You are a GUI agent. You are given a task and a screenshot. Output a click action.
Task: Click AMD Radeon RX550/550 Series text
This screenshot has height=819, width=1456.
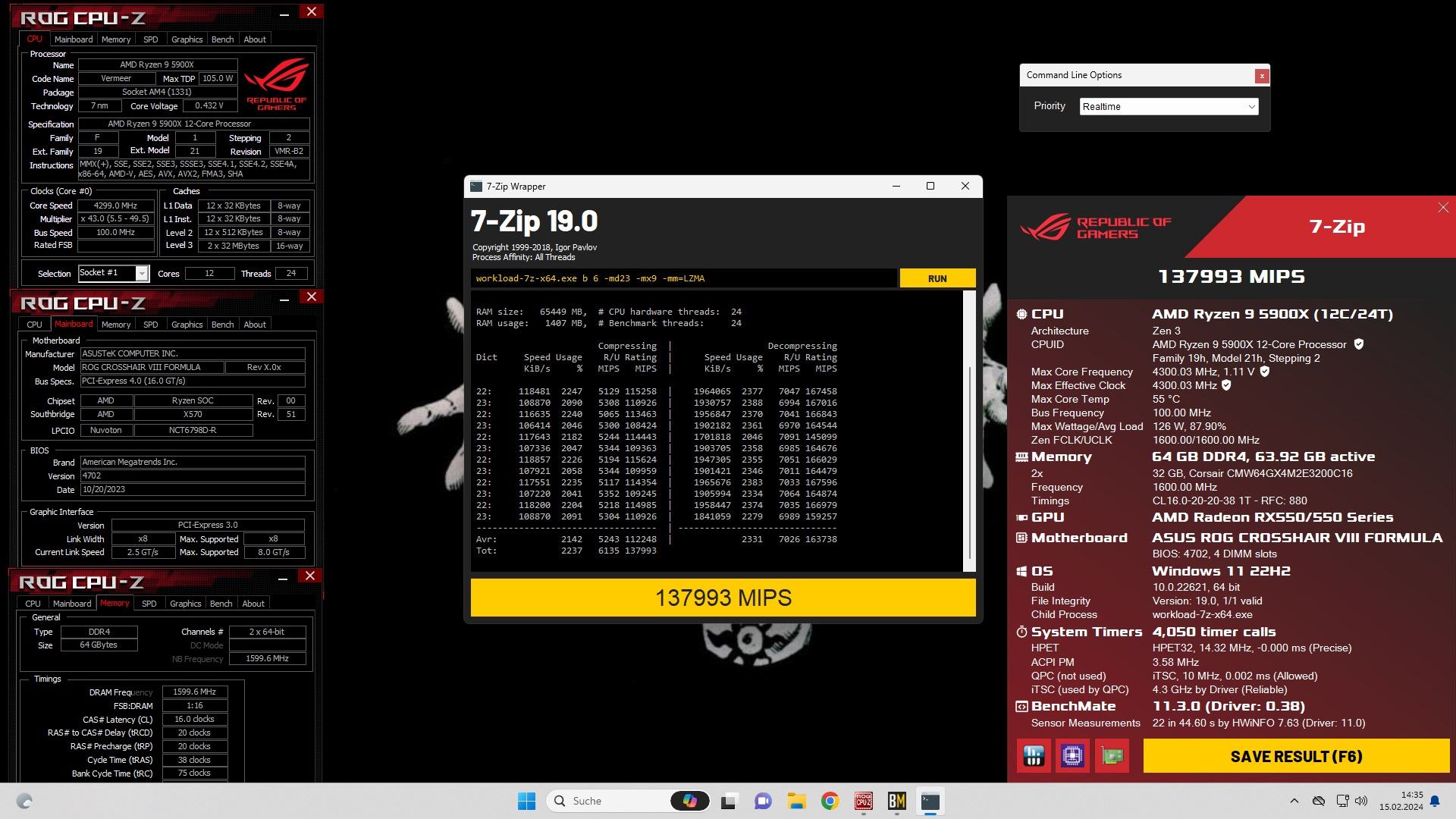[x=1272, y=517]
